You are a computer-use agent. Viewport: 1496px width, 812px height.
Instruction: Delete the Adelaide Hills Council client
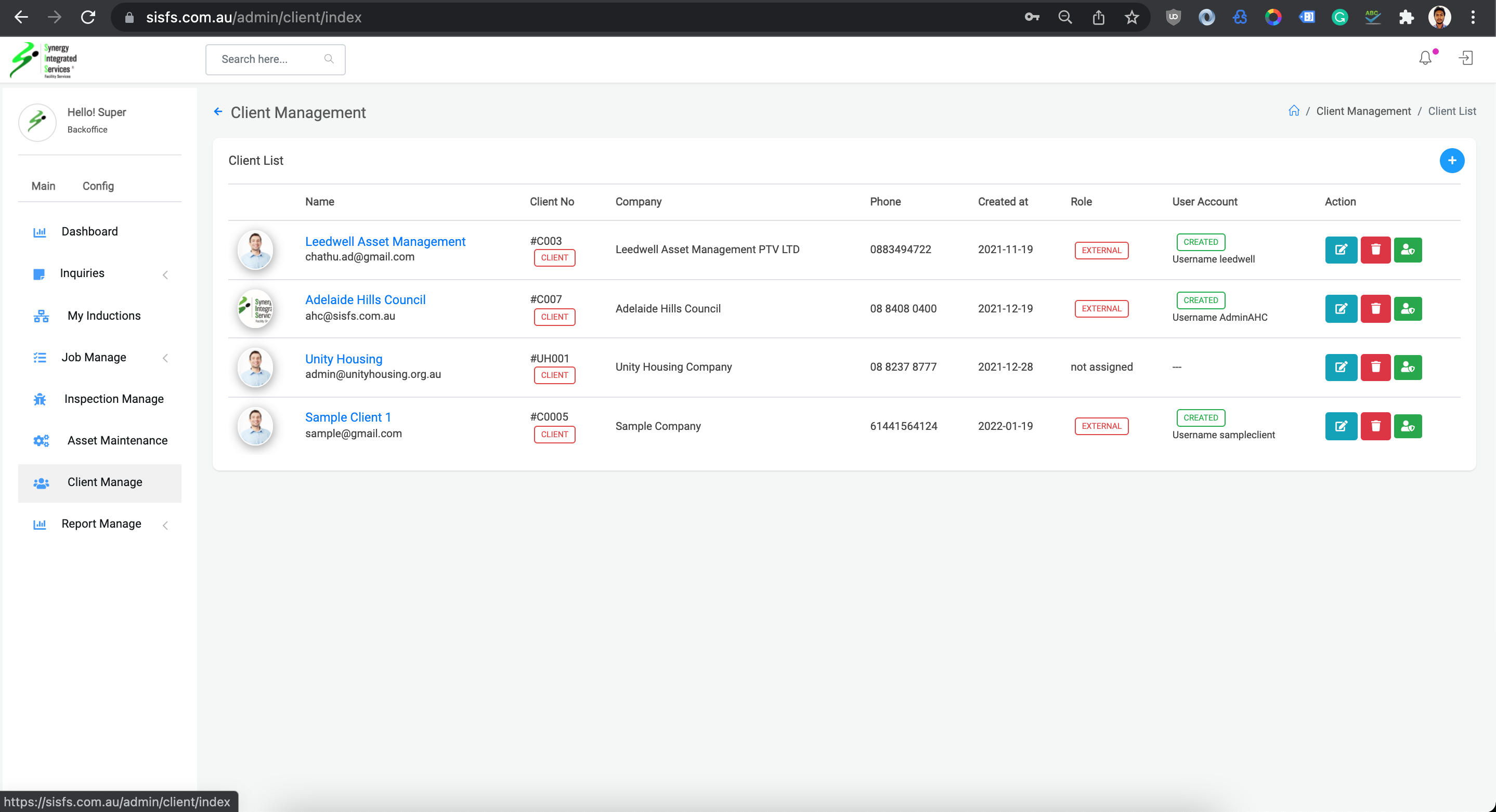[1375, 309]
